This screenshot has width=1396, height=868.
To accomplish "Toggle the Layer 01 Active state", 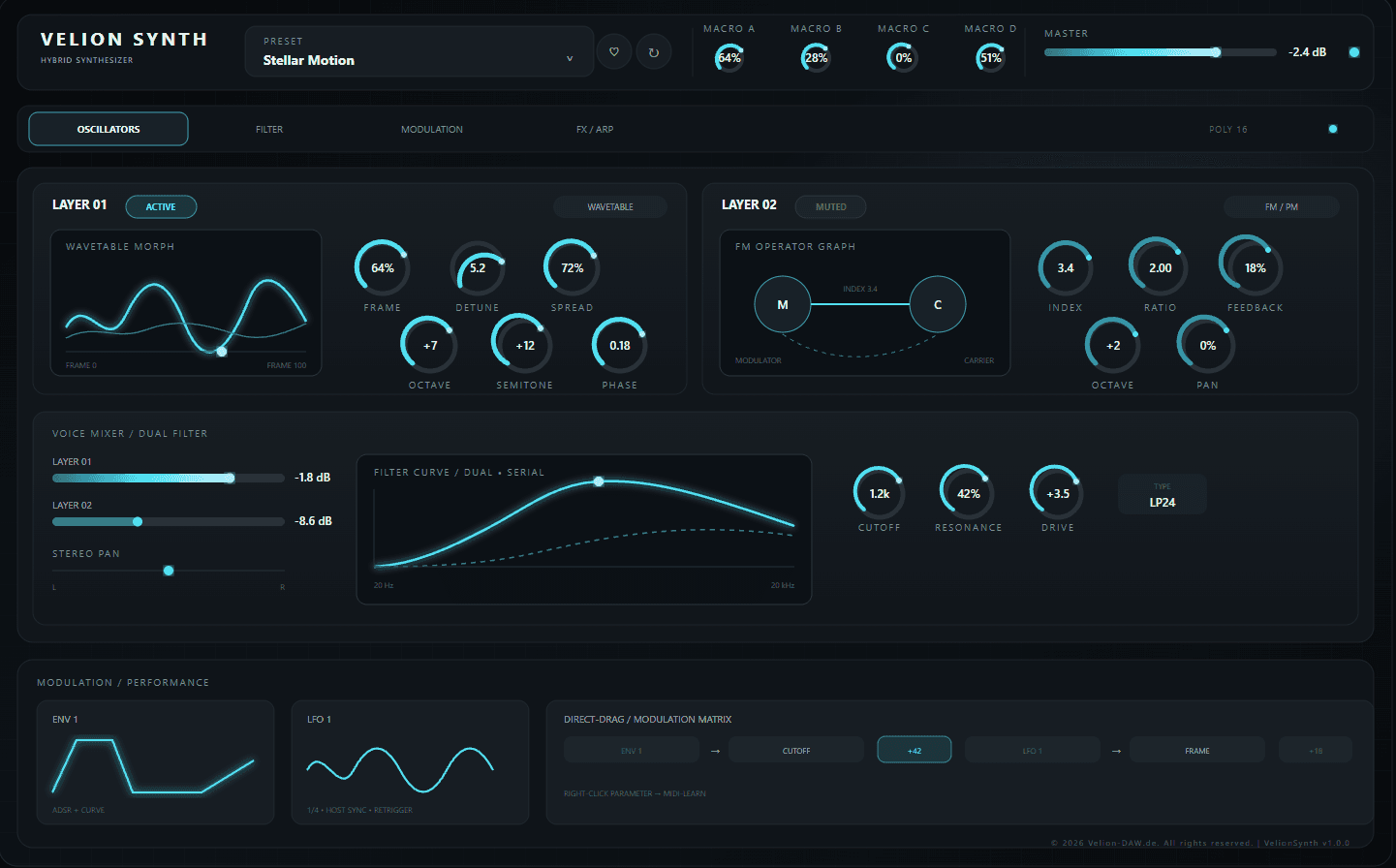I will point(161,206).
